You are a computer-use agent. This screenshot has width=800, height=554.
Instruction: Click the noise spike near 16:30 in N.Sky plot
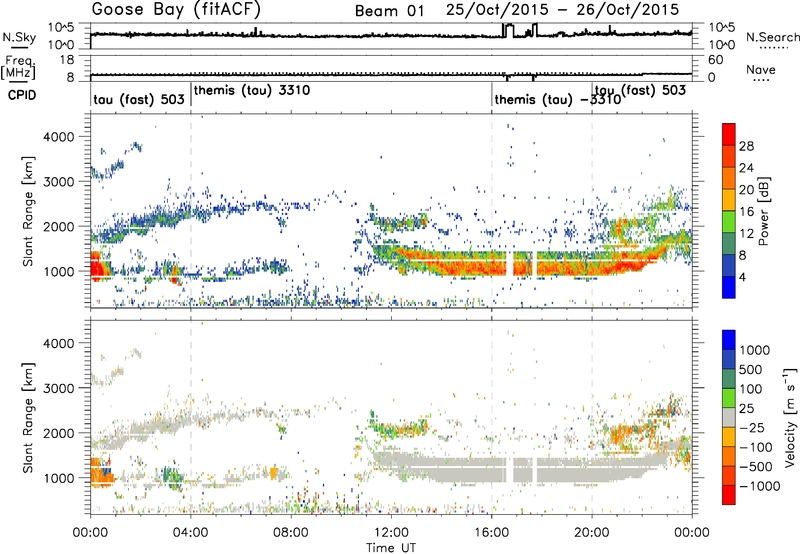coord(508,30)
